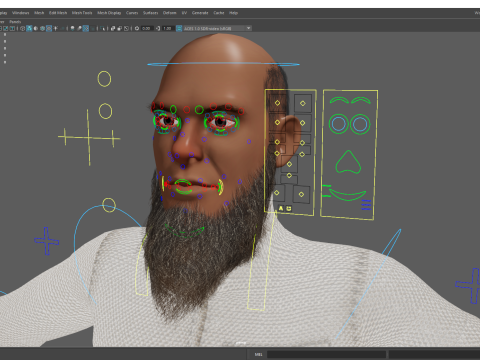Click the A icon at slider panel bottom
Image resolution: width=480 pixels, height=360 pixels.
[x=281, y=208]
